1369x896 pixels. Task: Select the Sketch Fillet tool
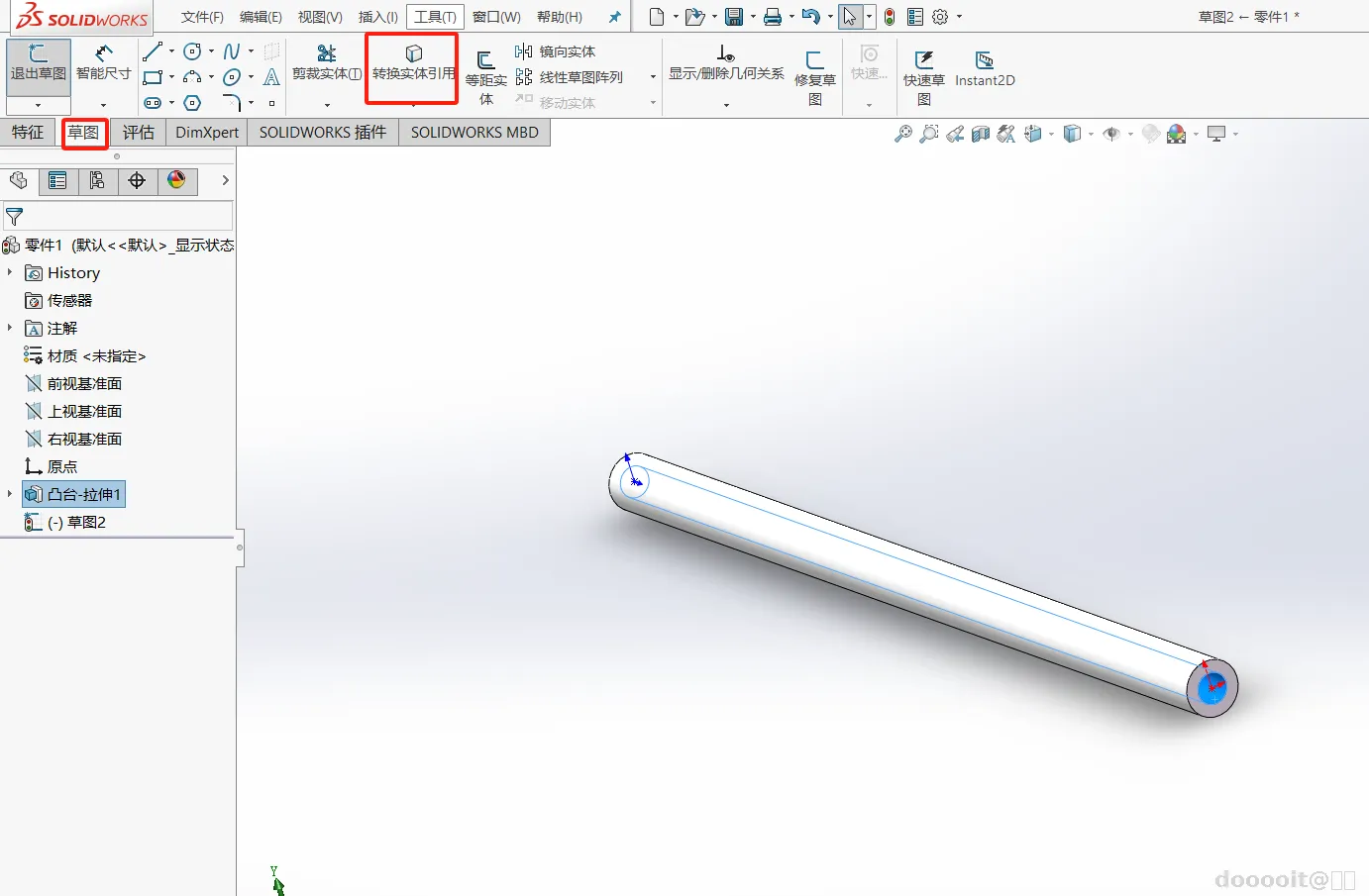(x=232, y=103)
